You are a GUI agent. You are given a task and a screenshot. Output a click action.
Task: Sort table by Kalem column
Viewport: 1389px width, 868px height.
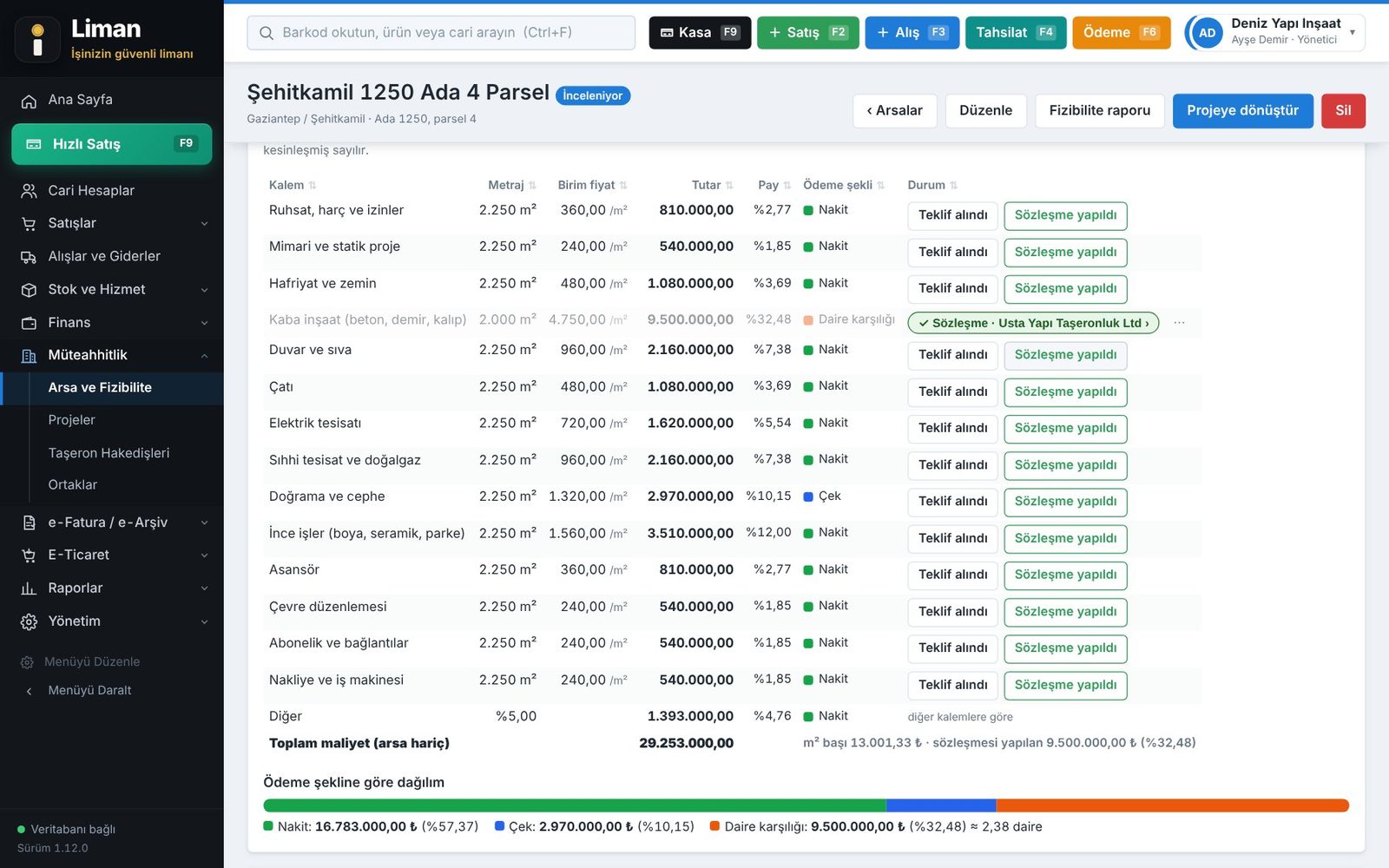293,185
